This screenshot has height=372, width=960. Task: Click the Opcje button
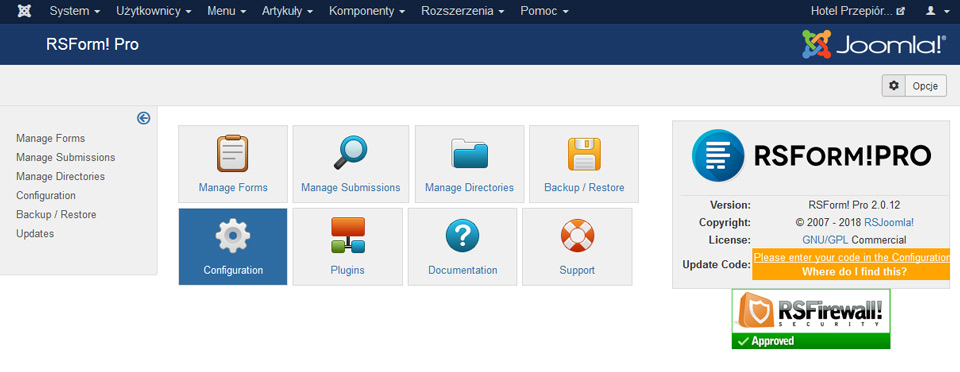click(x=914, y=86)
